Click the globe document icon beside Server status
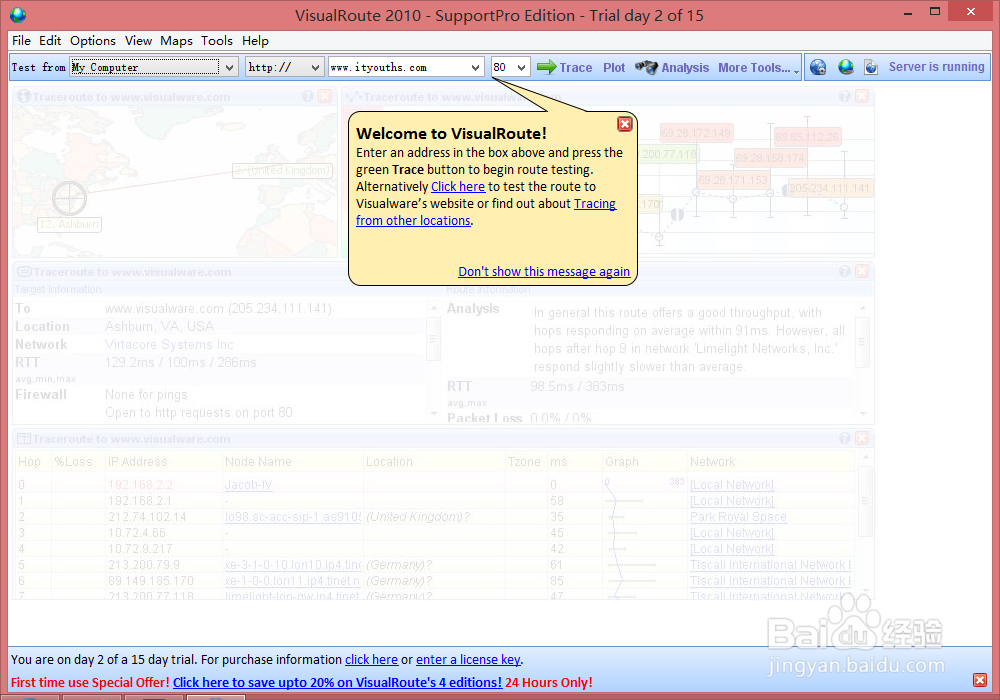 click(x=871, y=67)
